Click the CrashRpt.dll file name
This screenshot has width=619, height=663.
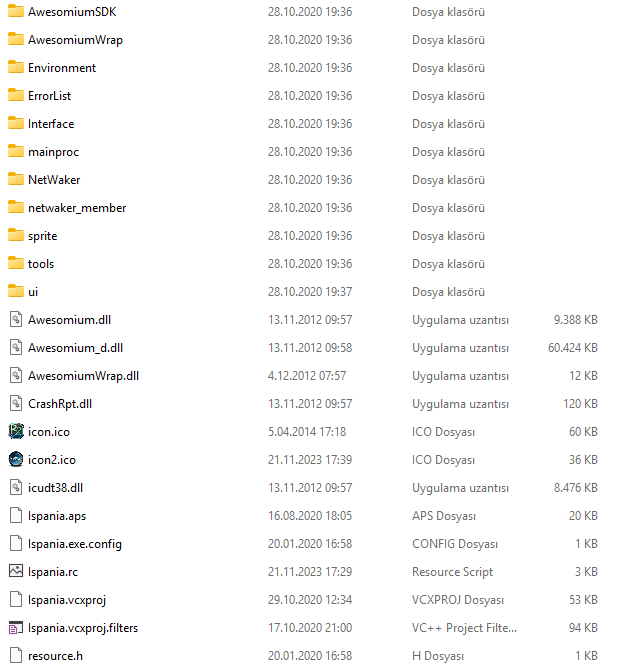pyautogui.click(x=60, y=404)
